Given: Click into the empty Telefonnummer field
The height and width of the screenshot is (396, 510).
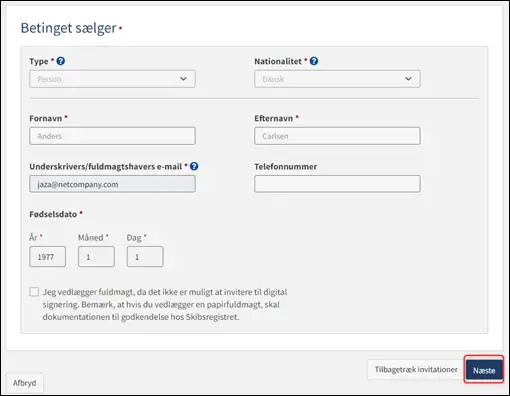Looking at the screenshot, I should (337, 184).
